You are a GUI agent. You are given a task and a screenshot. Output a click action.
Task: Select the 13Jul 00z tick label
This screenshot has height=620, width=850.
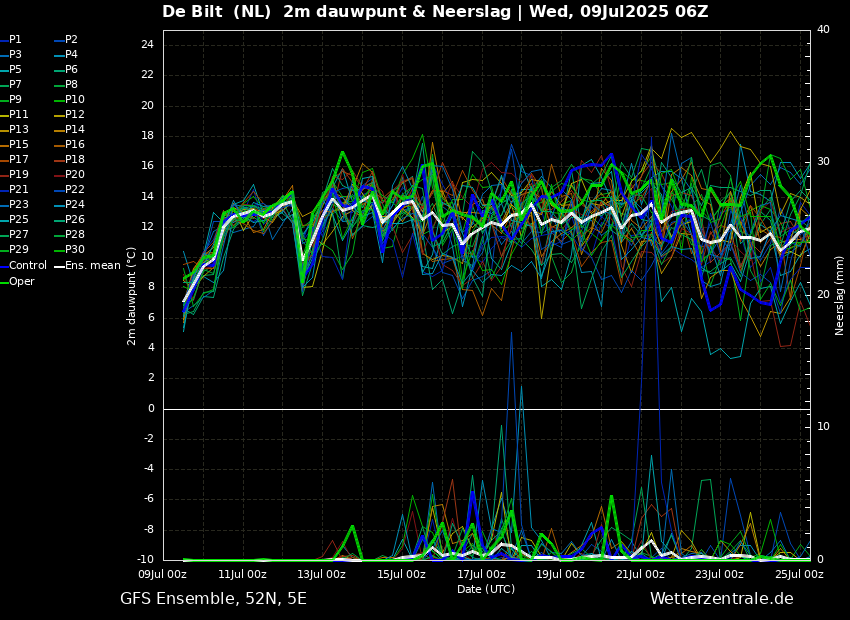(x=322, y=574)
